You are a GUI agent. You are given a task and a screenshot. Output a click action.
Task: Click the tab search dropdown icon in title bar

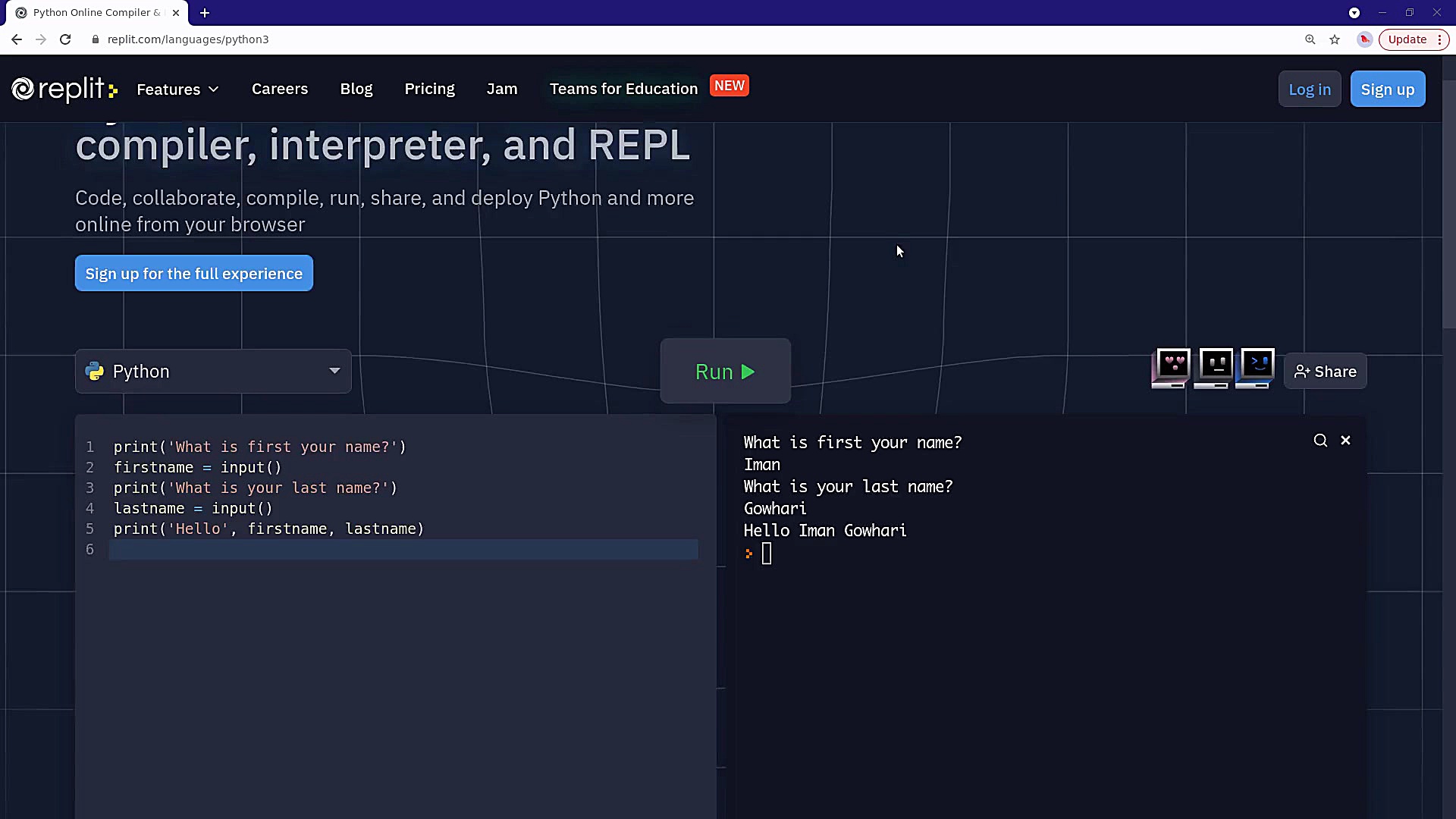tap(1354, 13)
